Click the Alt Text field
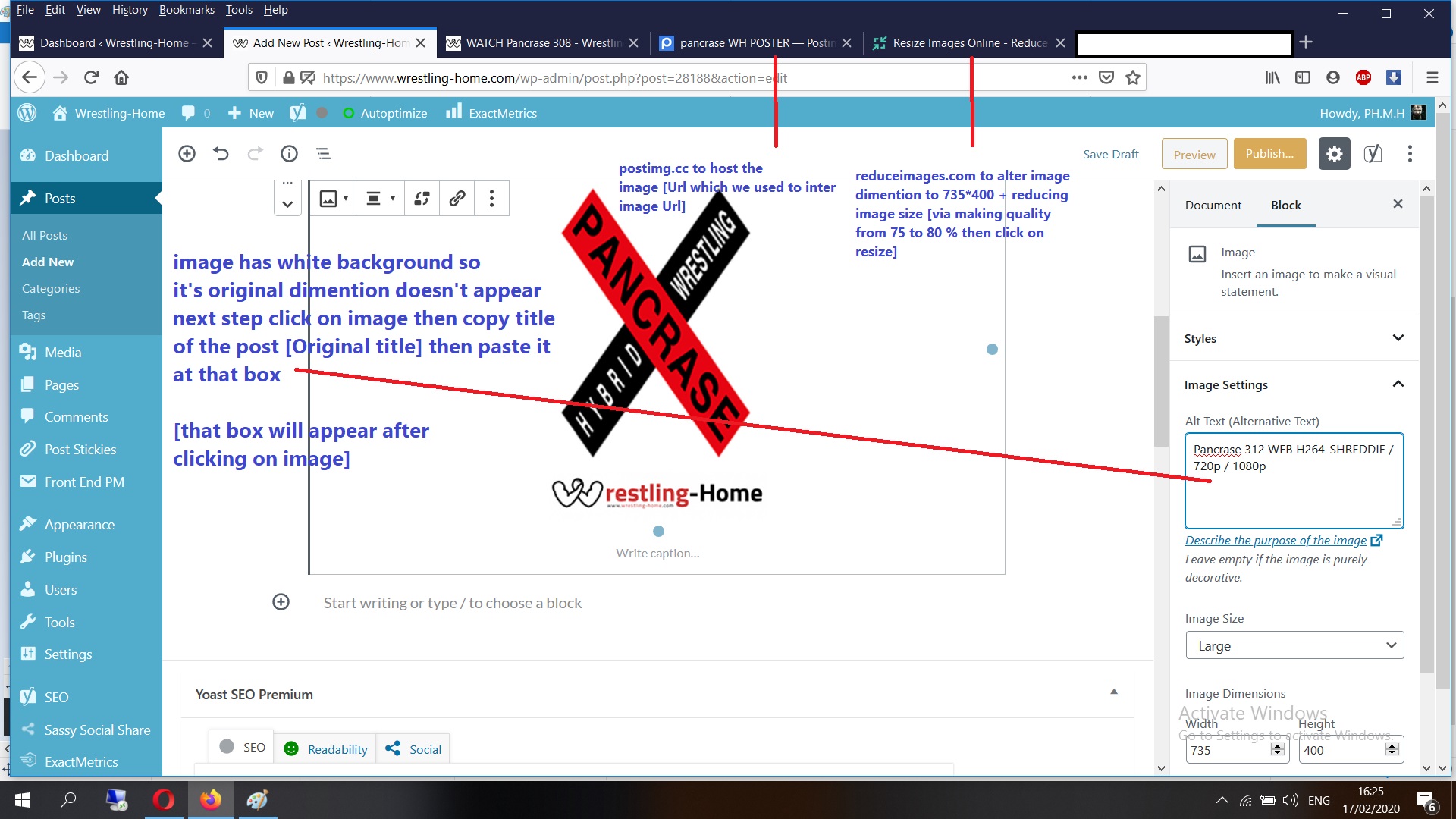 point(1294,480)
